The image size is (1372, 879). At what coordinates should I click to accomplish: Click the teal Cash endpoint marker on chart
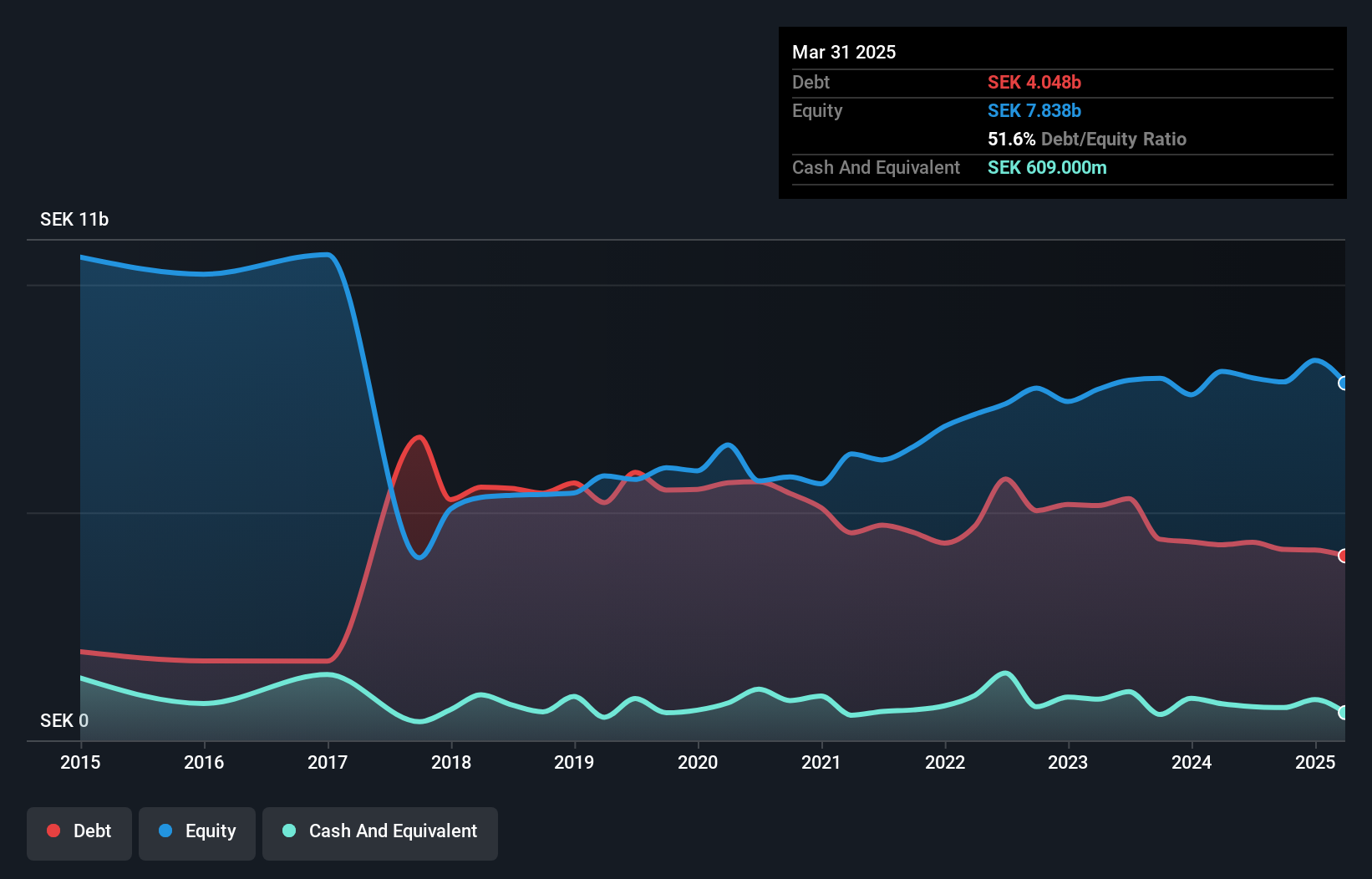tap(1343, 713)
